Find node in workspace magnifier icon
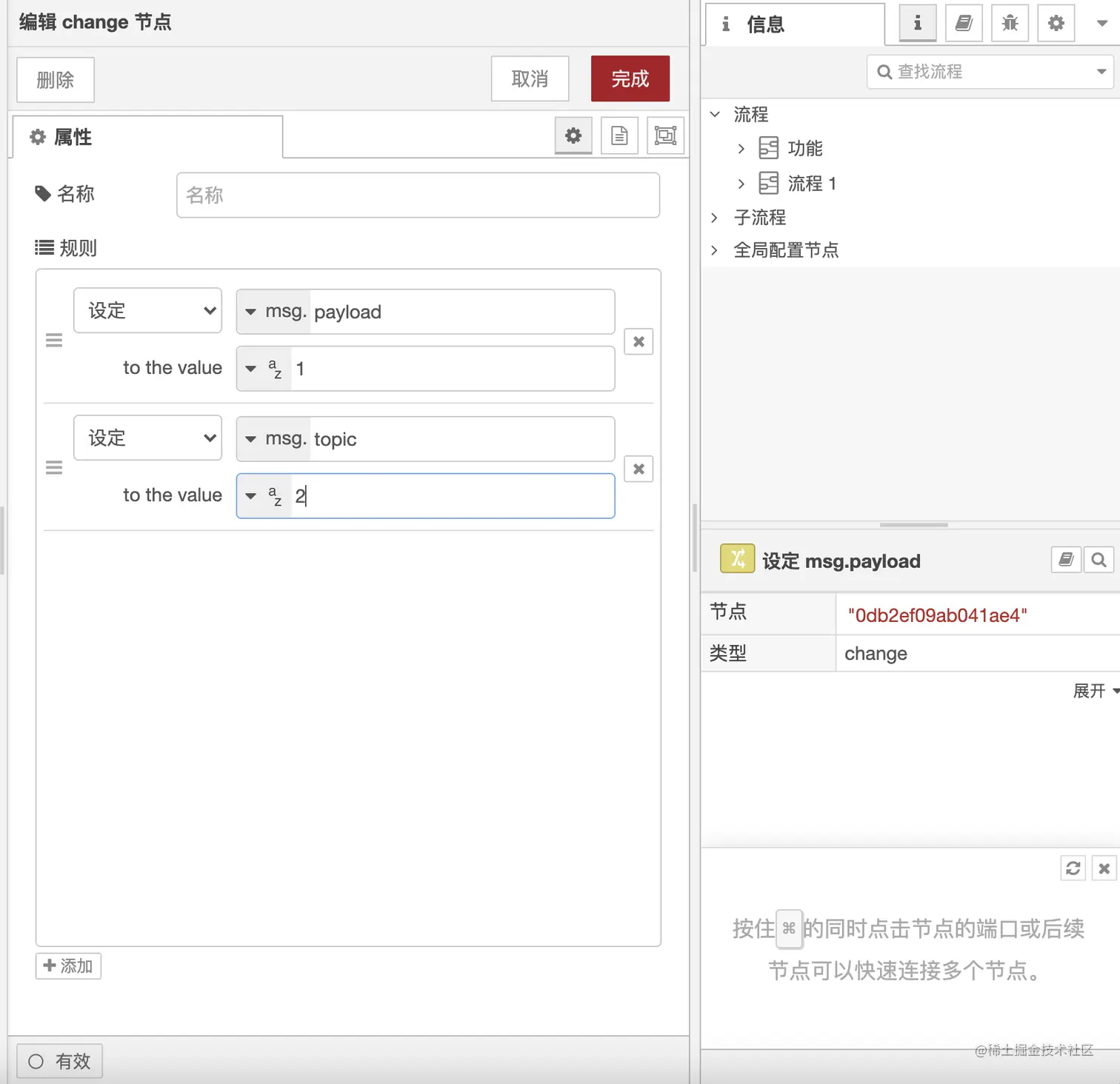This screenshot has height=1084, width=1120. click(1099, 560)
